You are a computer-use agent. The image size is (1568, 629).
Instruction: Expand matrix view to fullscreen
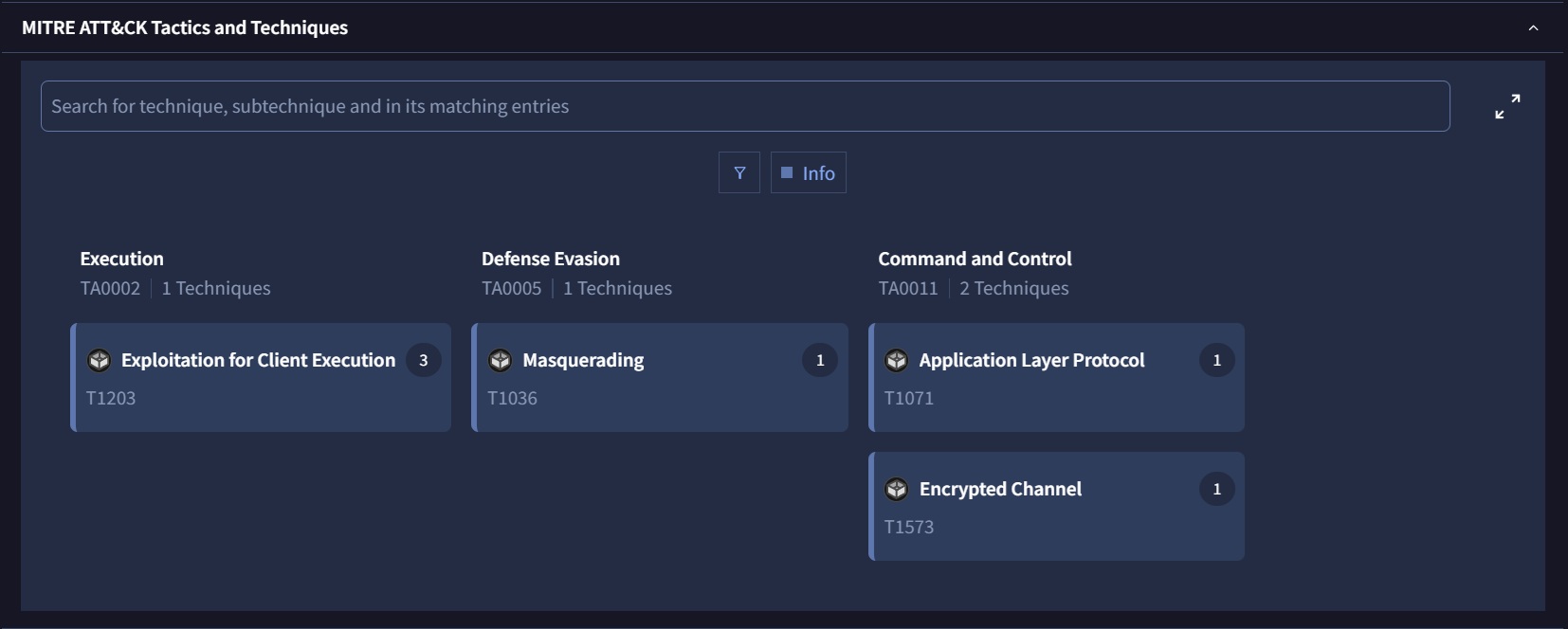click(1507, 106)
